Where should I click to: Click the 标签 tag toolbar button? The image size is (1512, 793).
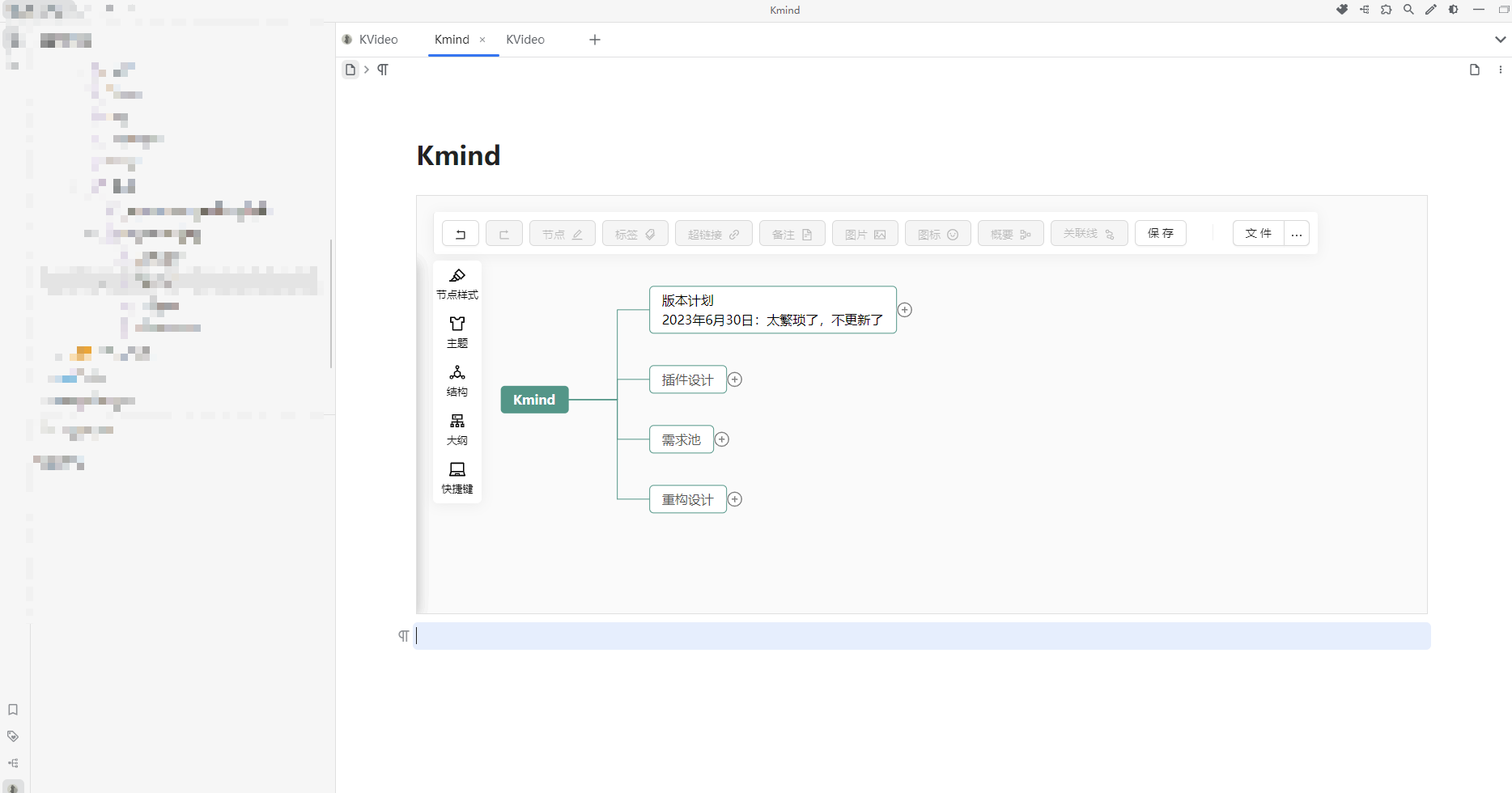(635, 234)
